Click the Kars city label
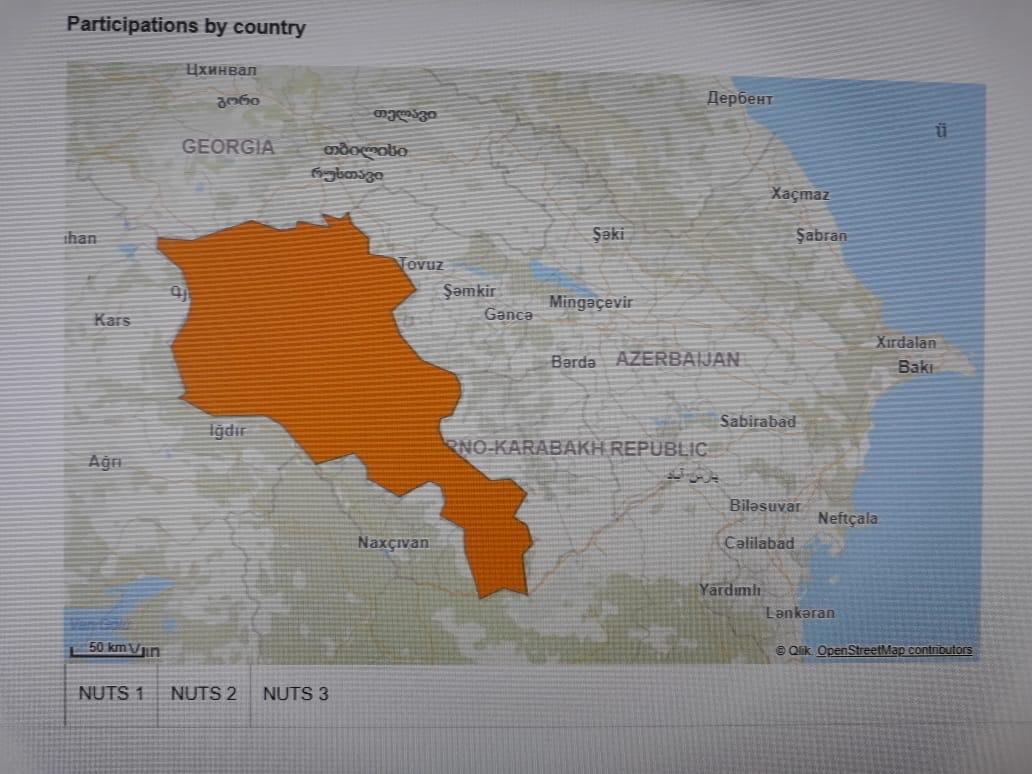This screenshot has height=774, width=1032. point(112,320)
